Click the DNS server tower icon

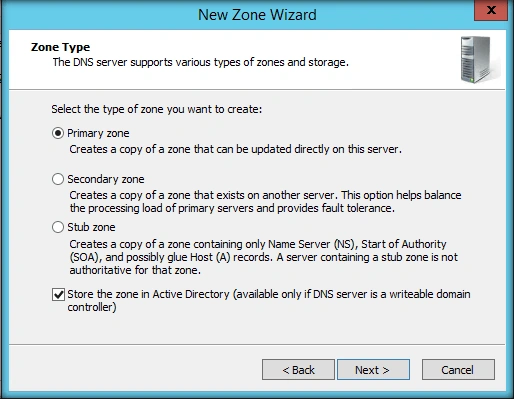tap(479, 60)
